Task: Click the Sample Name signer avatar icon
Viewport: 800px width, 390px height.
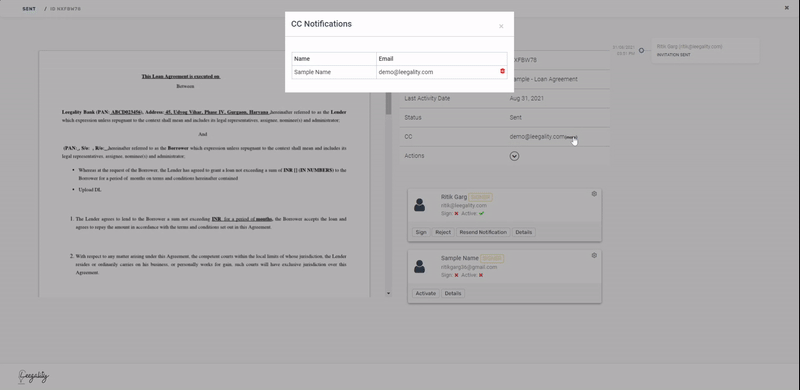Action: click(419, 266)
